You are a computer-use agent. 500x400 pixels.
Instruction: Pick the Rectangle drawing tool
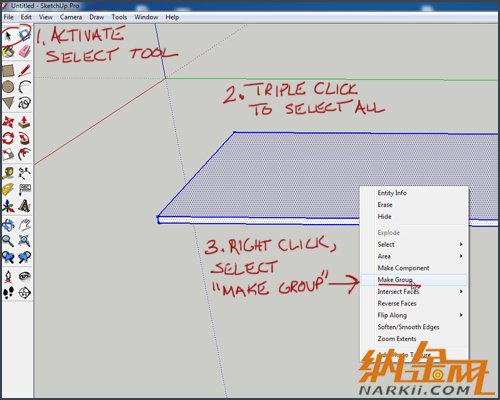pyautogui.click(x=8, y=71)
